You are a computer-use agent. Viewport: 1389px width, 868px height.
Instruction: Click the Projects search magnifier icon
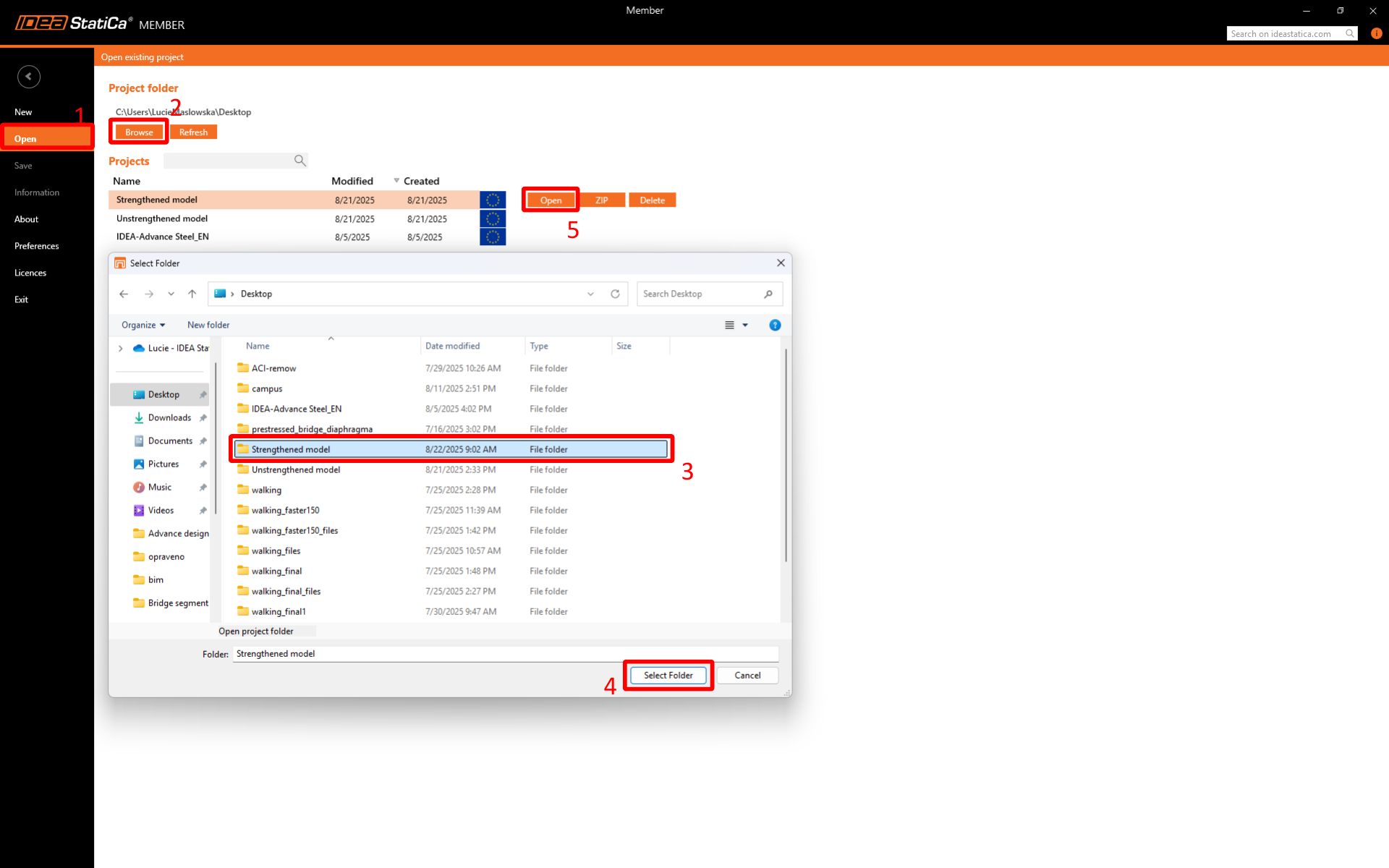point(300,161)
